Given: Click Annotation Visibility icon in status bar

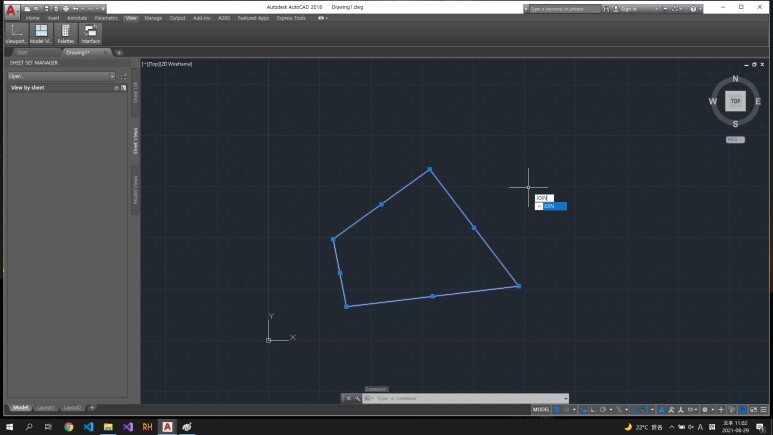Looking at the screenshot, I should pos(661,410).
